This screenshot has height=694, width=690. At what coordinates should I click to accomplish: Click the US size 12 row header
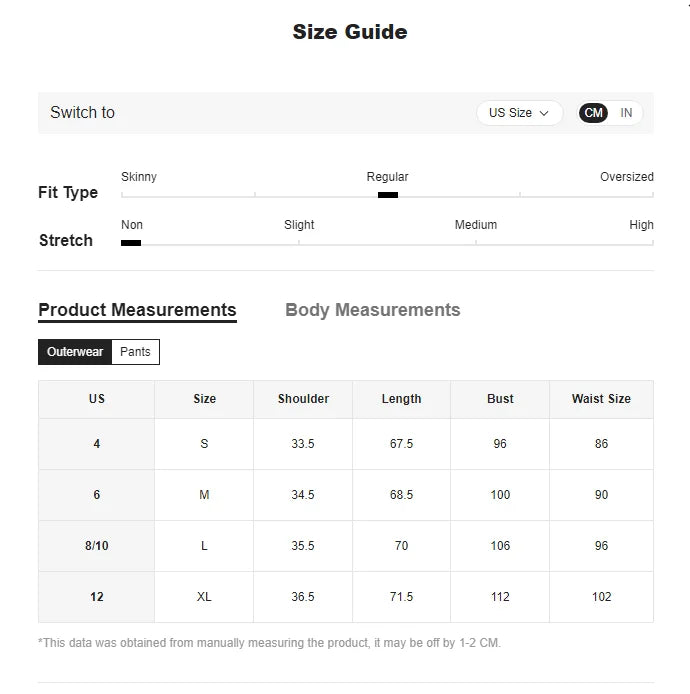tap(96, 597)
